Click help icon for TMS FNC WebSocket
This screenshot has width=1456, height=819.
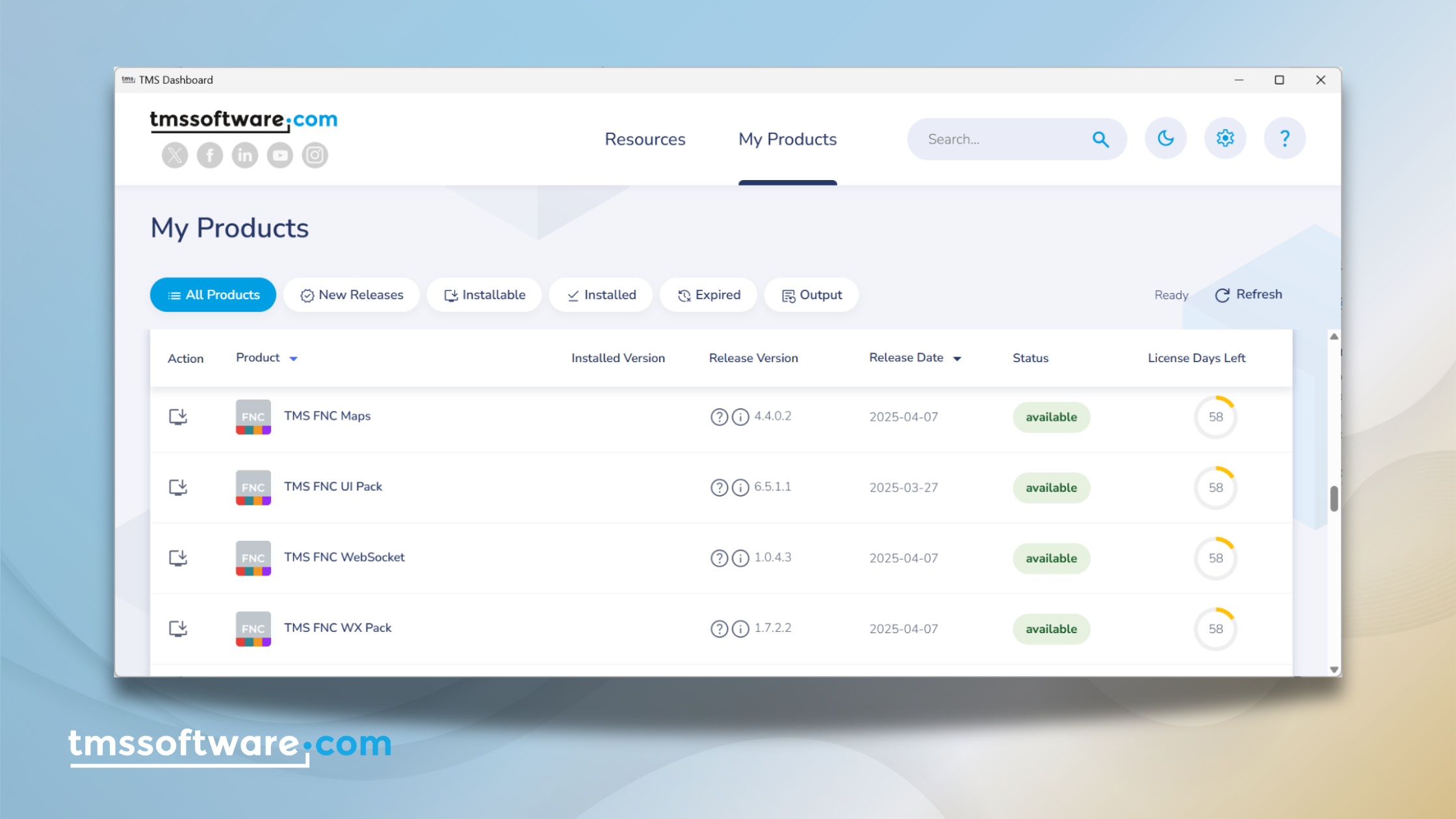tap(719, 558)
